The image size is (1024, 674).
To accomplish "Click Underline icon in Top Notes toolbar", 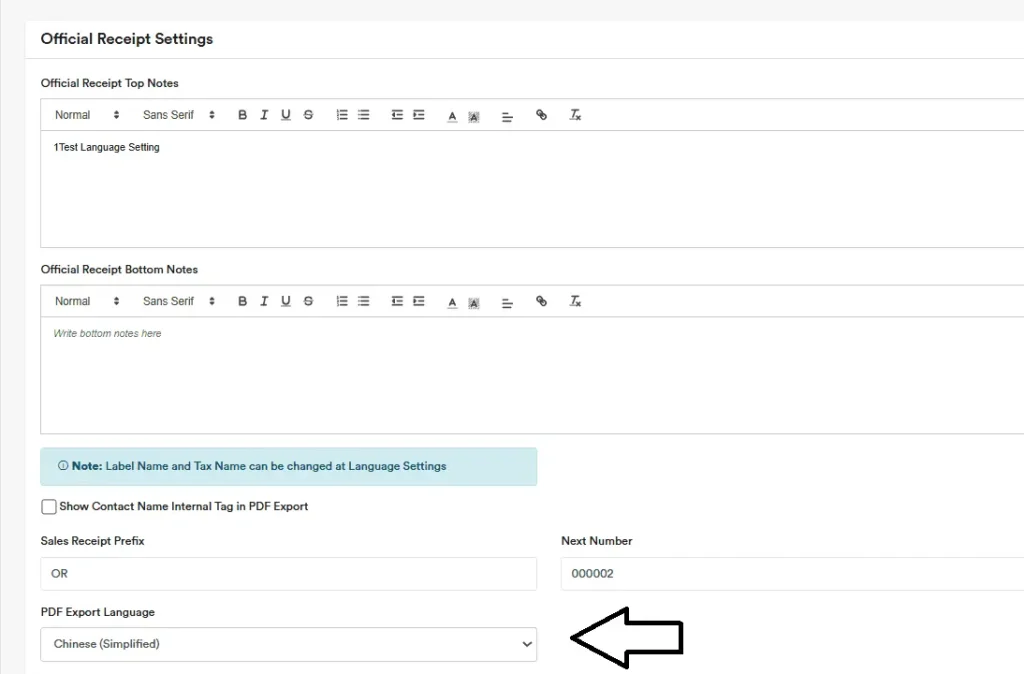I will [x=286, y=115].
